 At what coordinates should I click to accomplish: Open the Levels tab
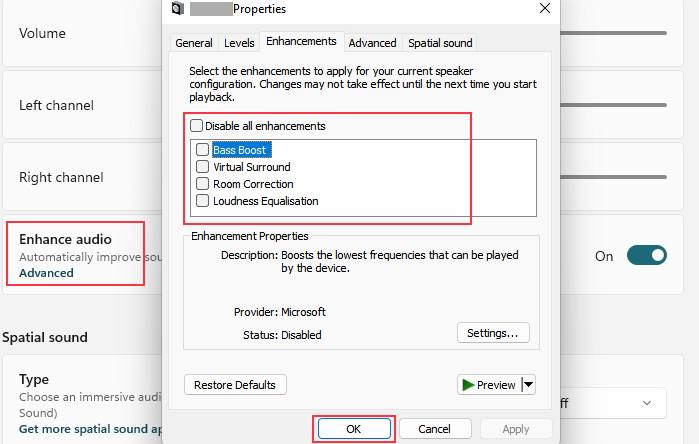239,43
